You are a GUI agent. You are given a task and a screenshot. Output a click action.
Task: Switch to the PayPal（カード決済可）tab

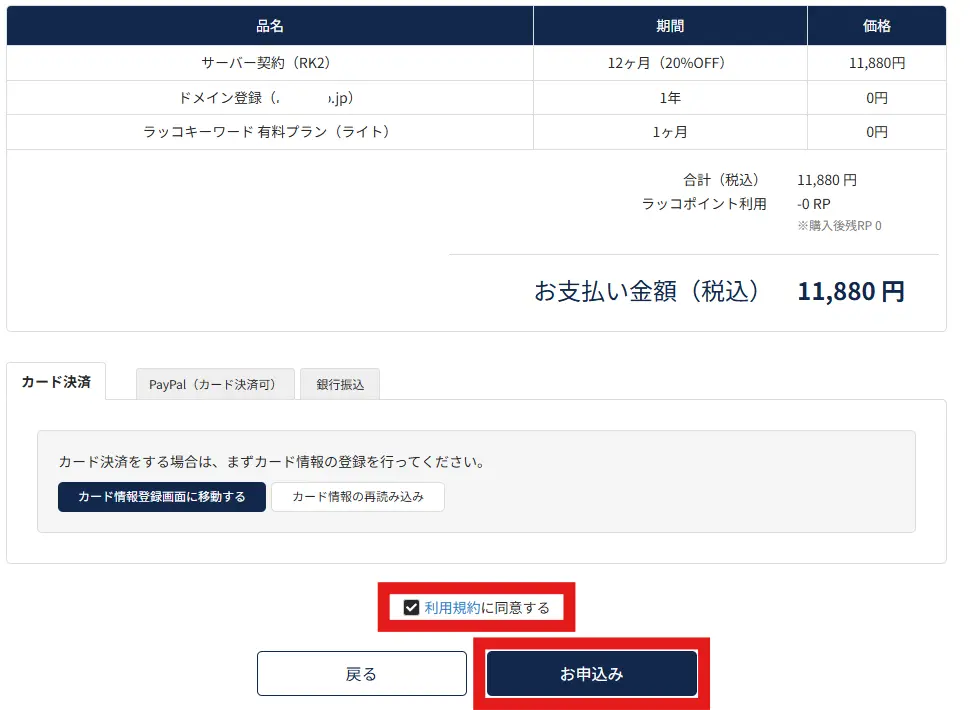[215, 384]
